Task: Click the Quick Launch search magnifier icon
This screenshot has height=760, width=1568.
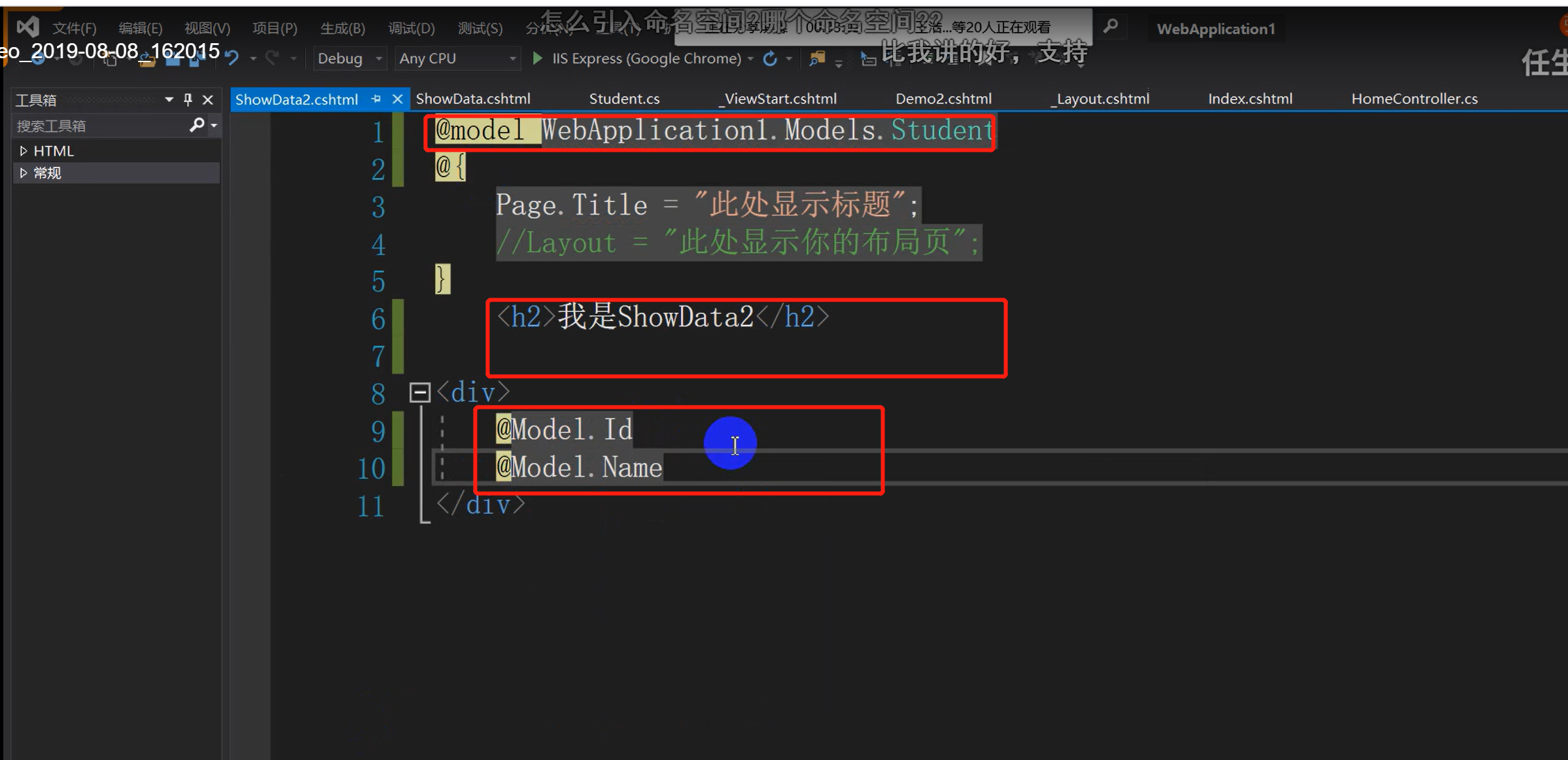Action: tap(1110, 27)
